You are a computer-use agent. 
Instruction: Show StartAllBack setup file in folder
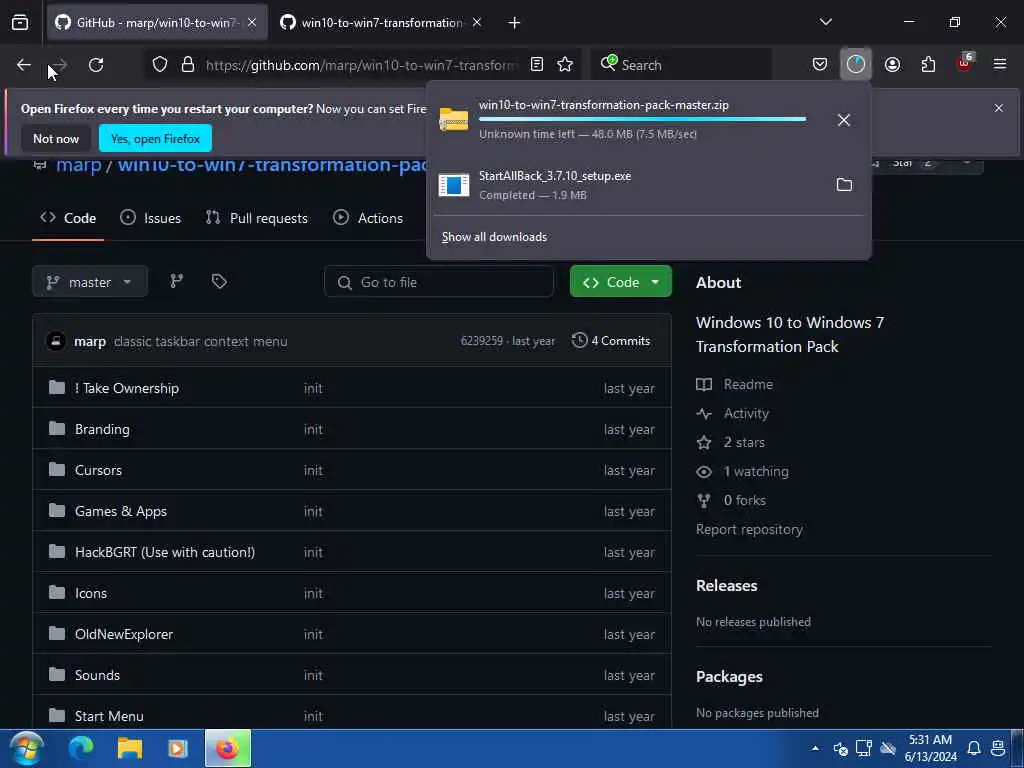(x=844, y=185)
